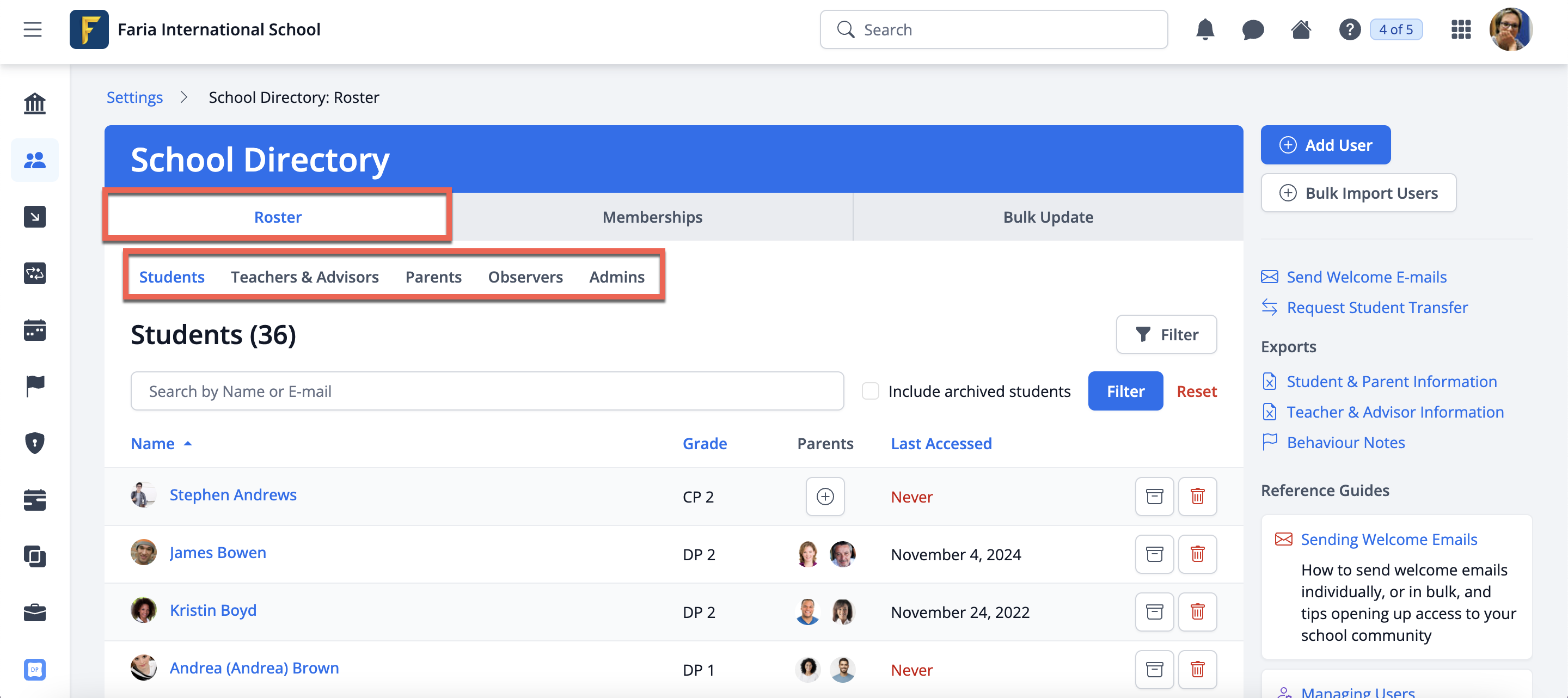Open the messages chat bubble icon
Image resolution: width=1568 pixels, height=698 pixels.
pos(1252,29)
